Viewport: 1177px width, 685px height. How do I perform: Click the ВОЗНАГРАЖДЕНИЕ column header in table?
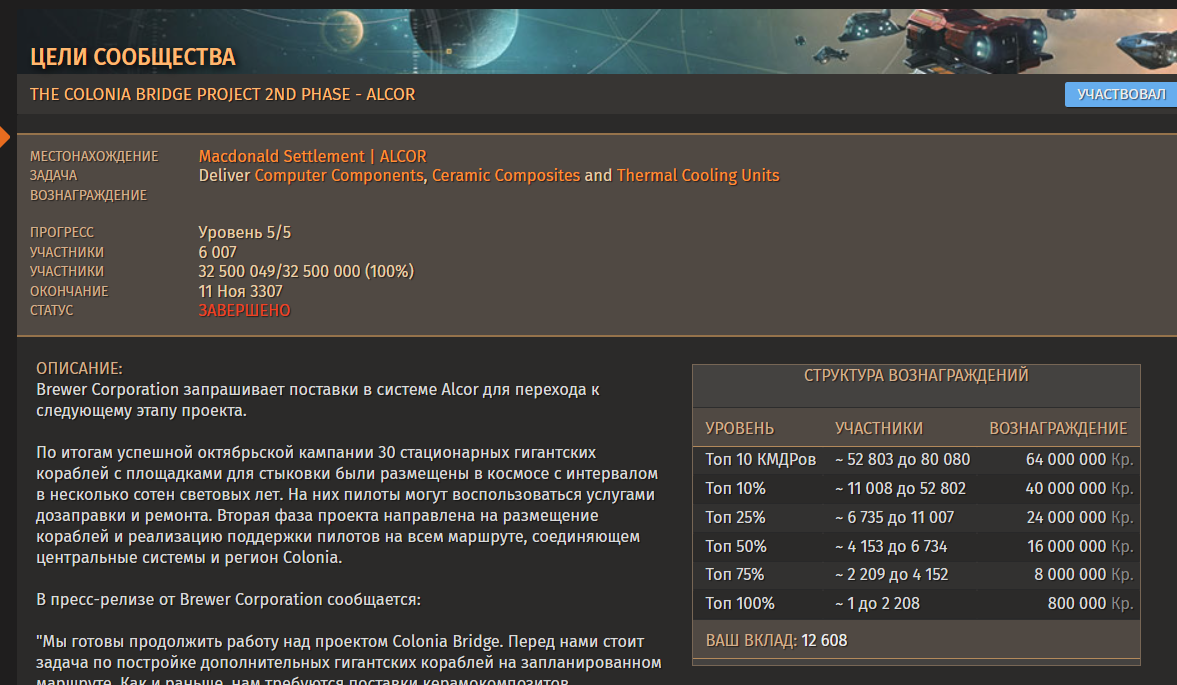[1058, 428]
